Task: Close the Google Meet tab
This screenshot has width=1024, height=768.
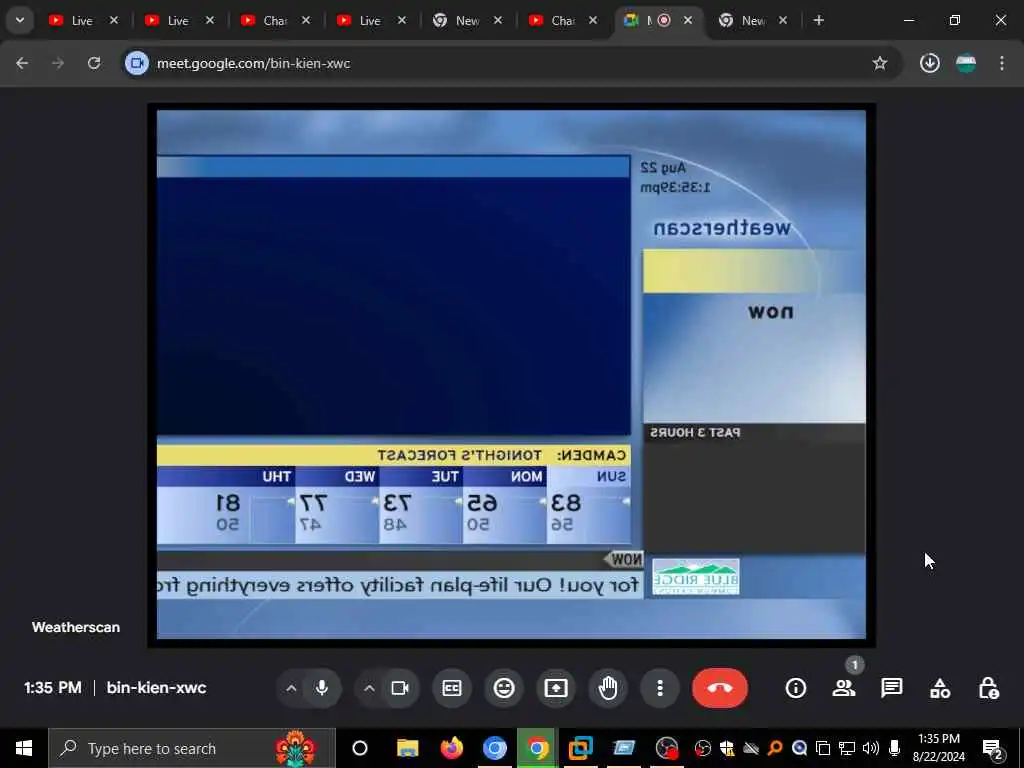Action: (688, 20)
